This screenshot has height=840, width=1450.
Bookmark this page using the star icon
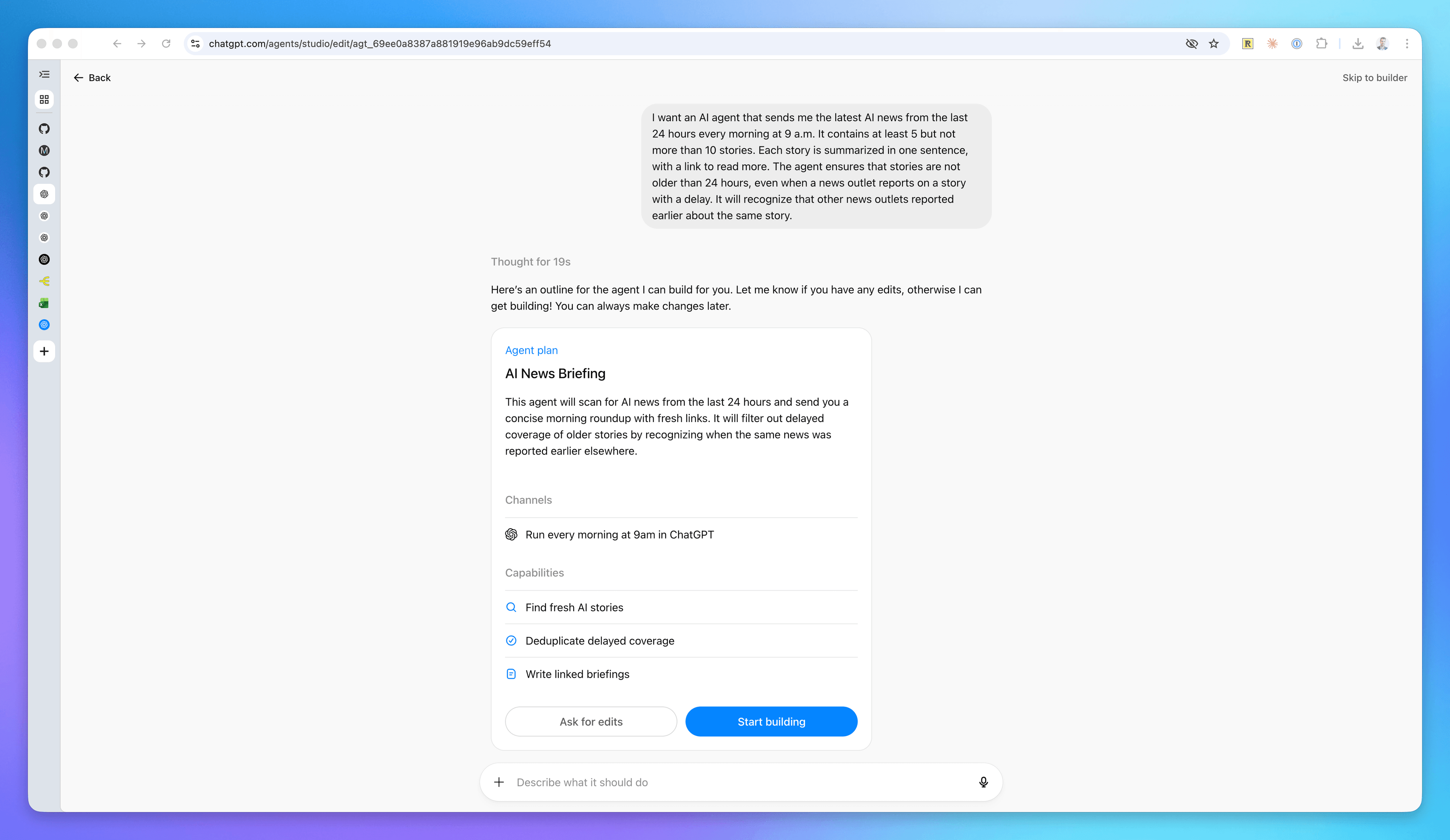[1215, 43]
